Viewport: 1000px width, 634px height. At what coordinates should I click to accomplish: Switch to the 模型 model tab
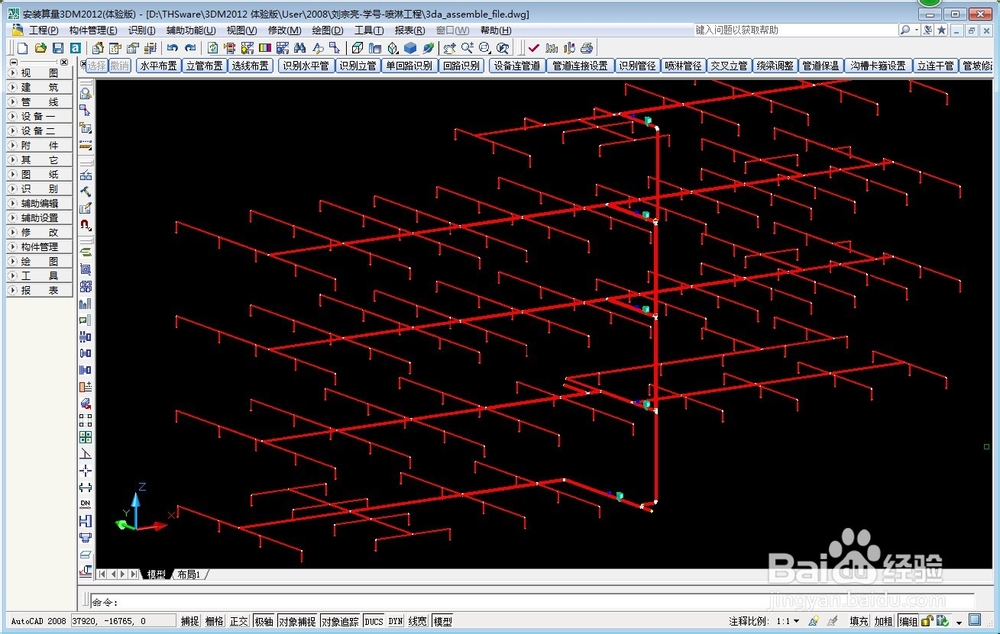tap(156, 574)
